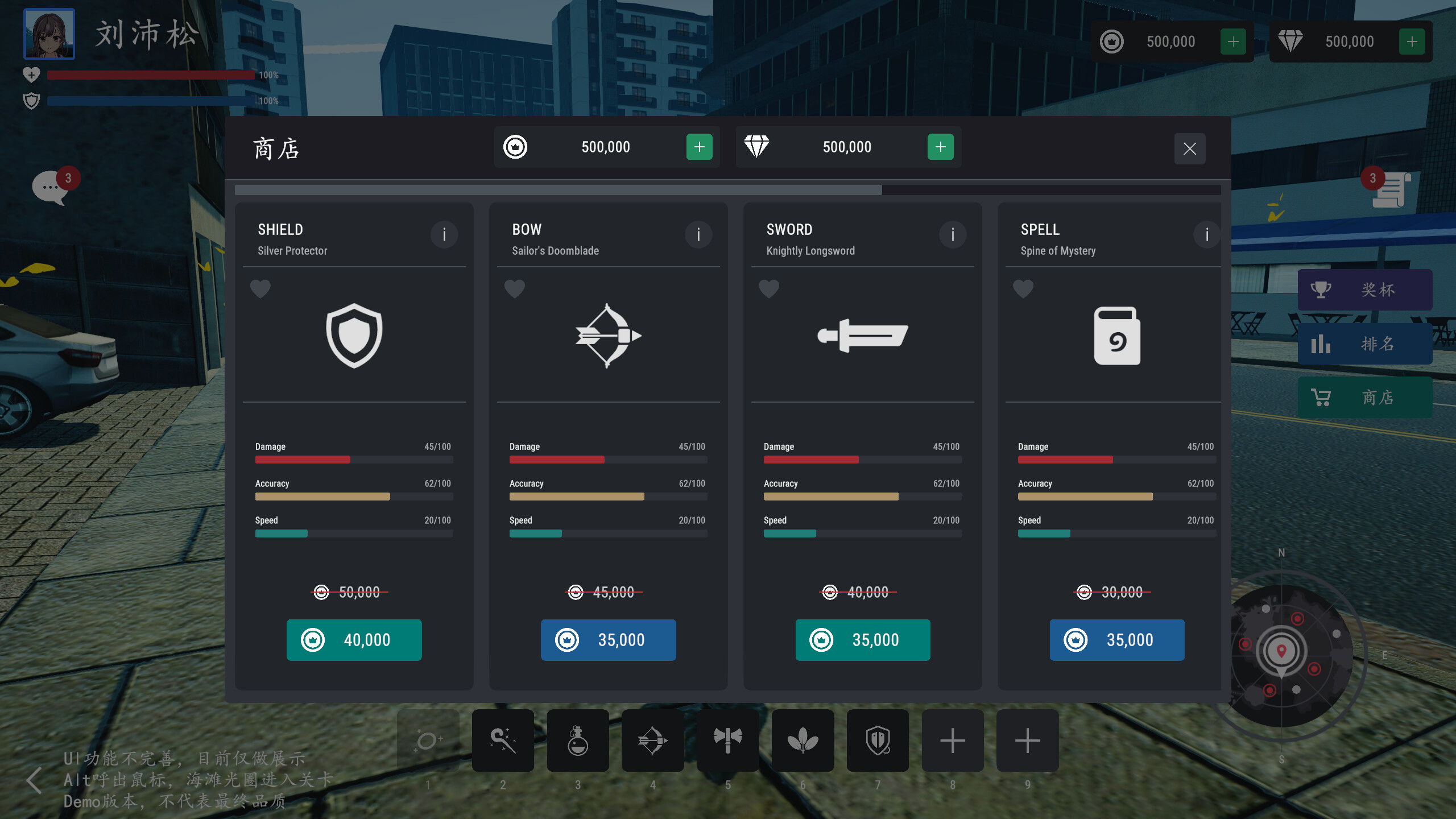Buy the bow for 35,000 coins
Screen dimensions: 1456x819
(608, 639)
